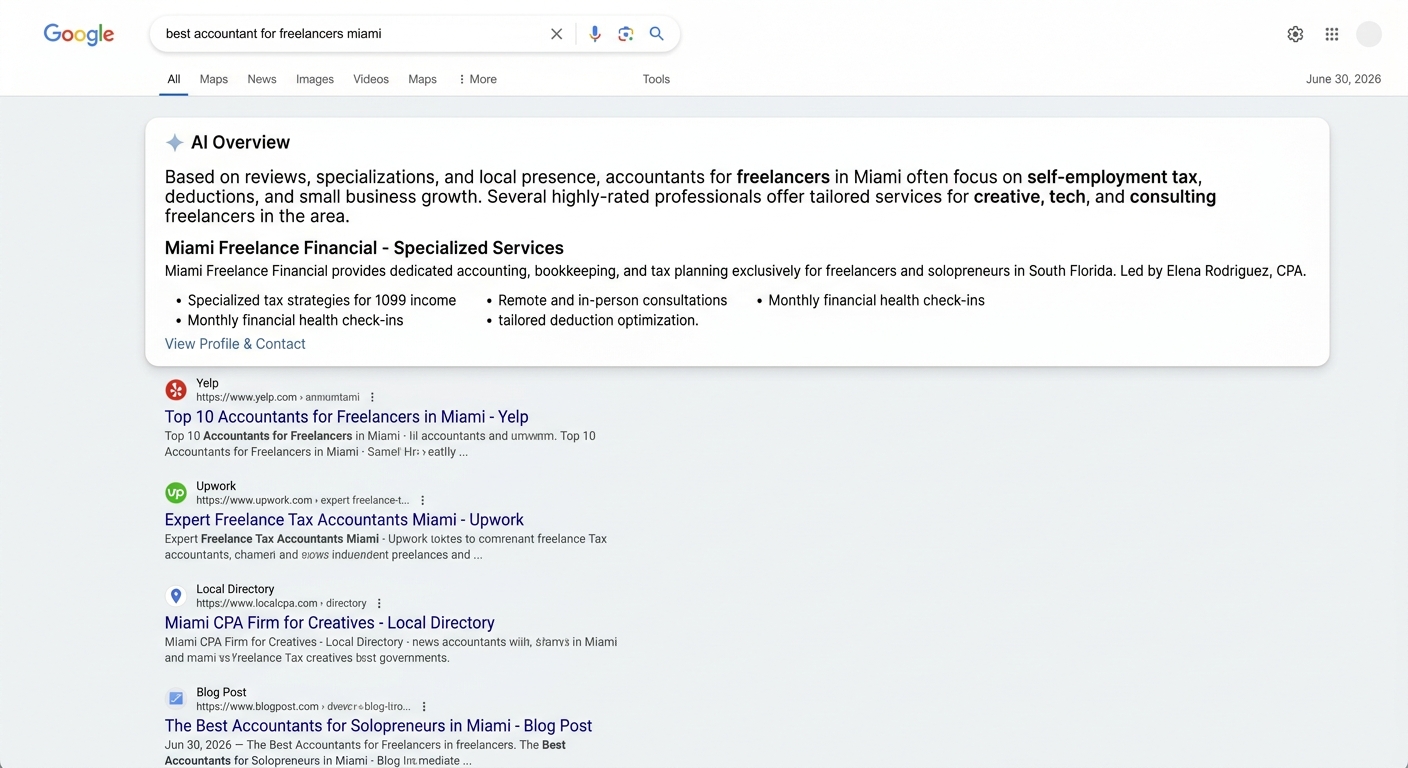The image size is (1408, 768).
Task: Open more options for Local Directory result
Action: (x=379, y=603)
